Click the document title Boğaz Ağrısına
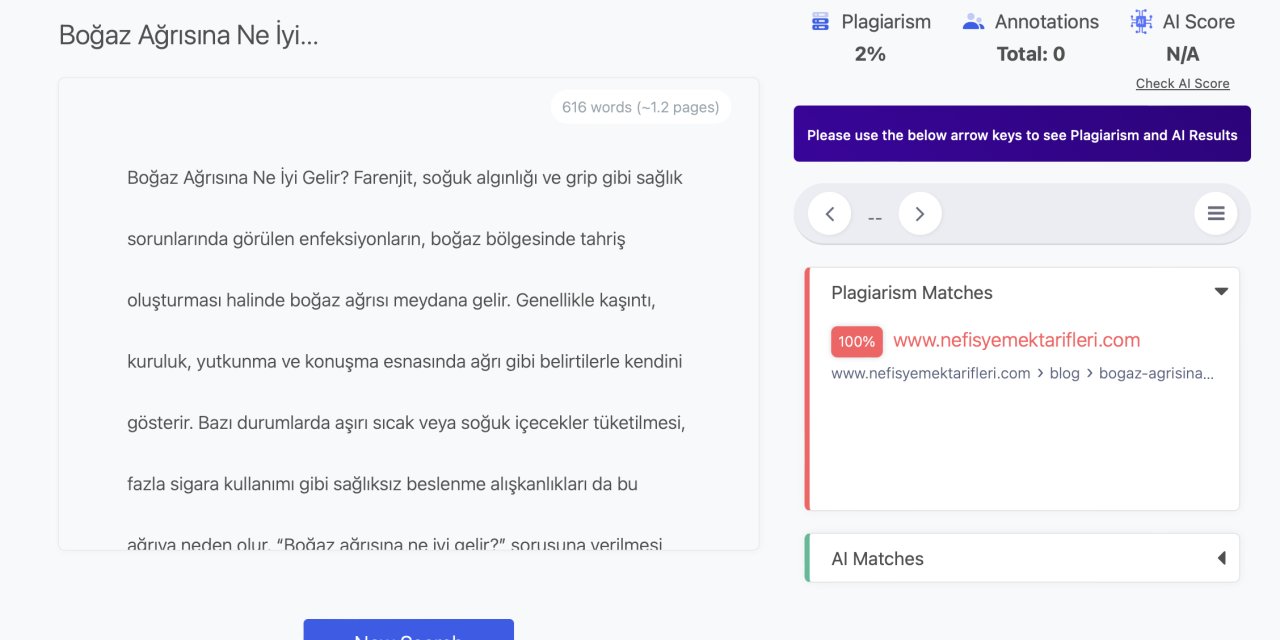 (x=188, y=34)
